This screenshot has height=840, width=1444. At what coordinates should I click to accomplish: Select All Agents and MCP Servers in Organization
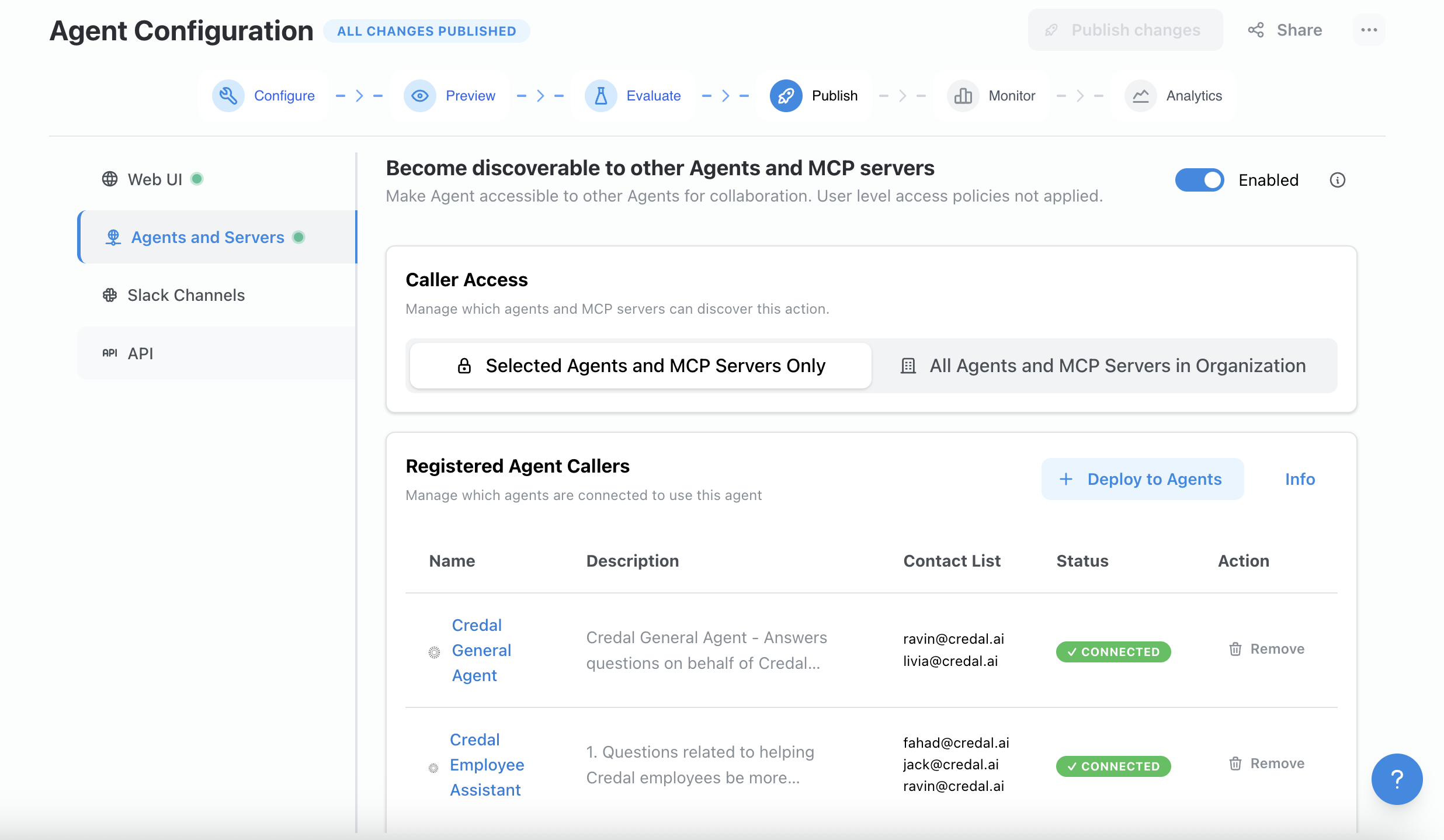coord(1103,366)
